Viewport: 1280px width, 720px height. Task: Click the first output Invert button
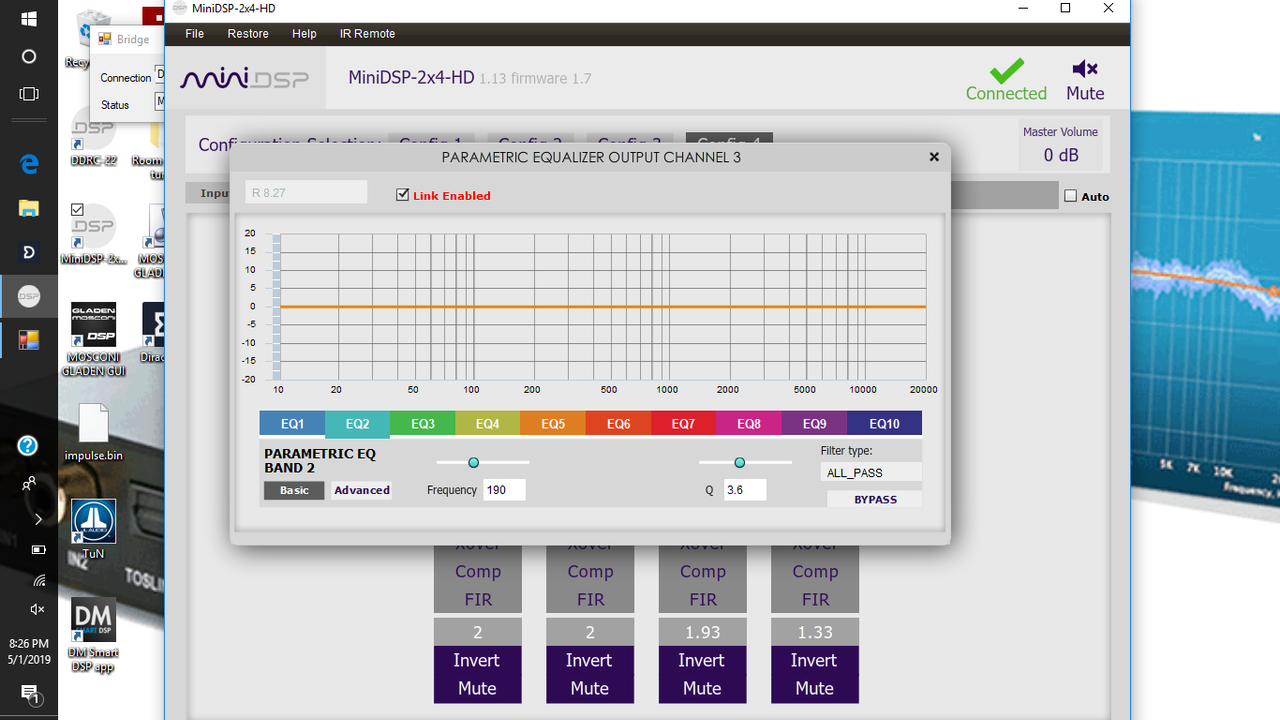(x=477, y=660)
